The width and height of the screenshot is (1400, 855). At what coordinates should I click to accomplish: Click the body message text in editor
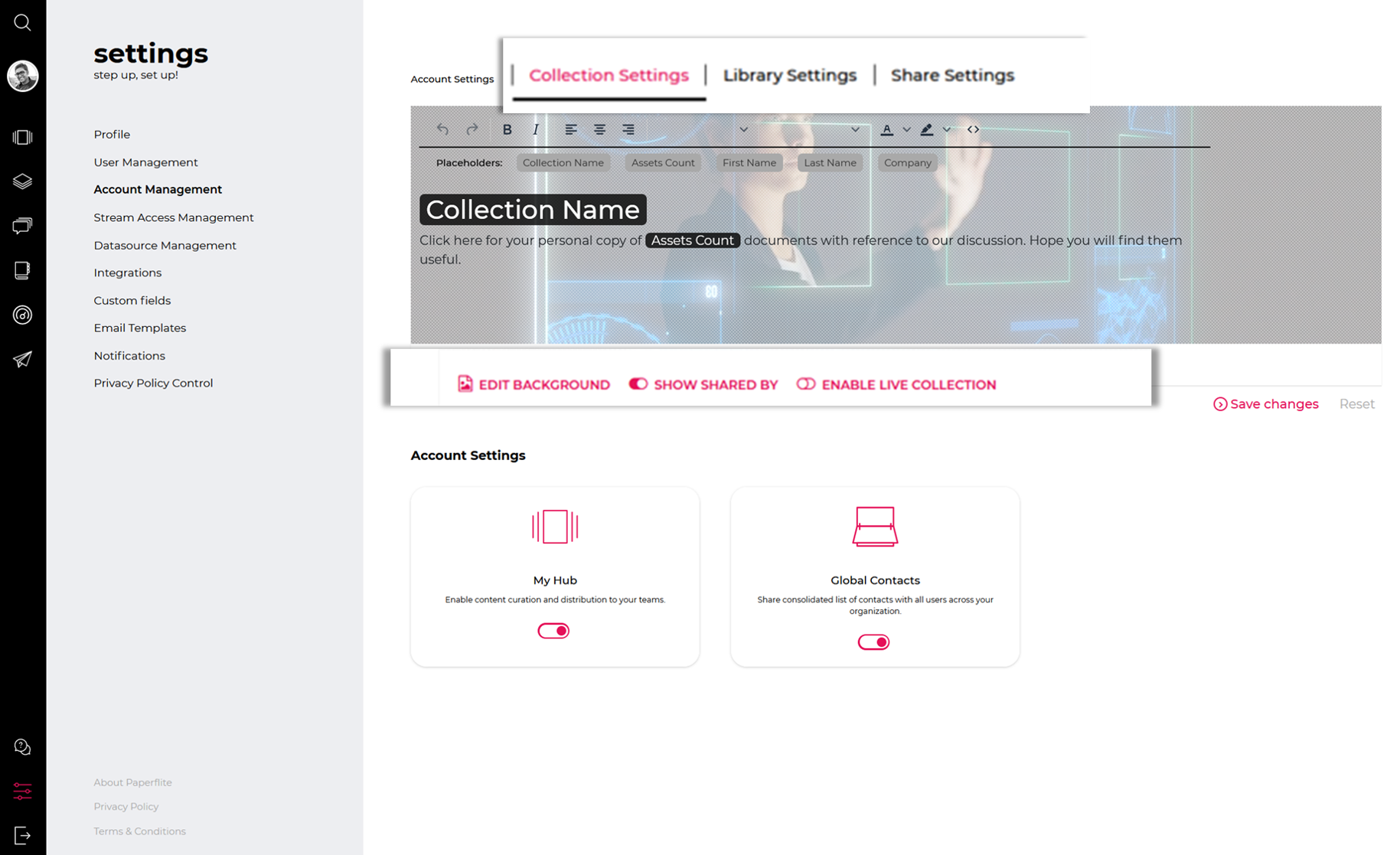(801, 250)
